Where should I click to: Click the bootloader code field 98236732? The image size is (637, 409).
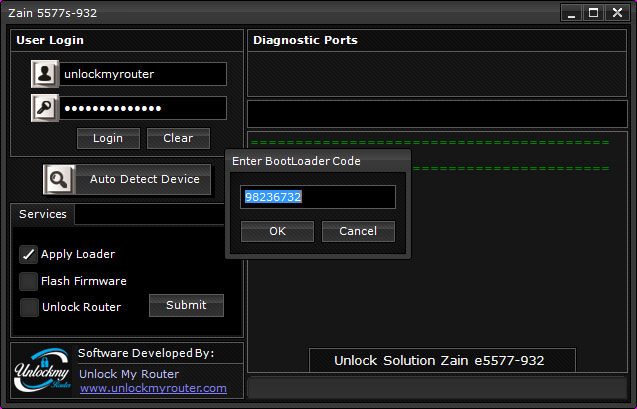tap(318, 197)
